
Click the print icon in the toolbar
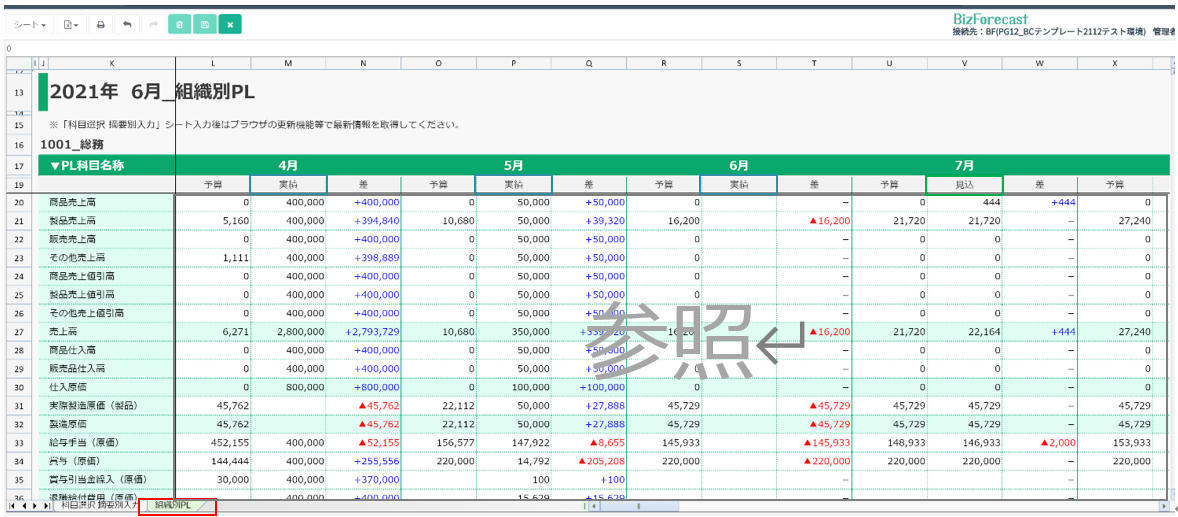(100, 24)
